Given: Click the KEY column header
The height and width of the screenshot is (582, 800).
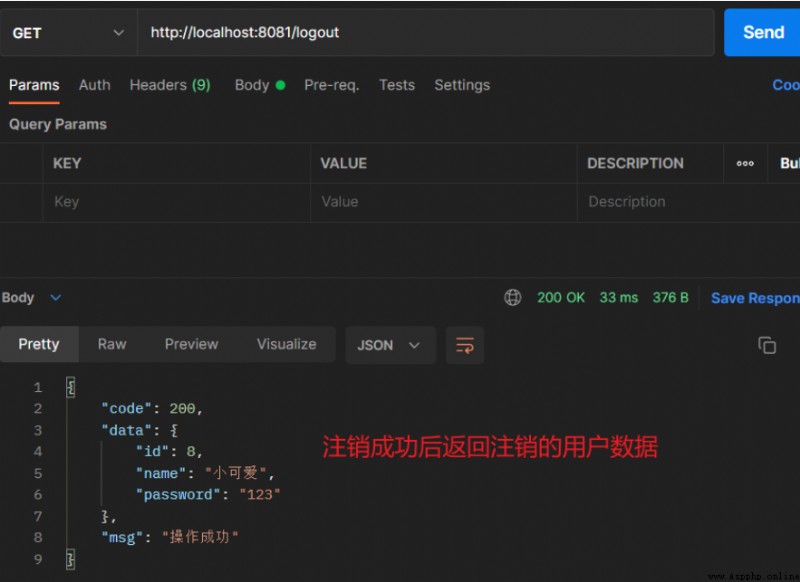Looking at the screenshot, I should [67, 163].
